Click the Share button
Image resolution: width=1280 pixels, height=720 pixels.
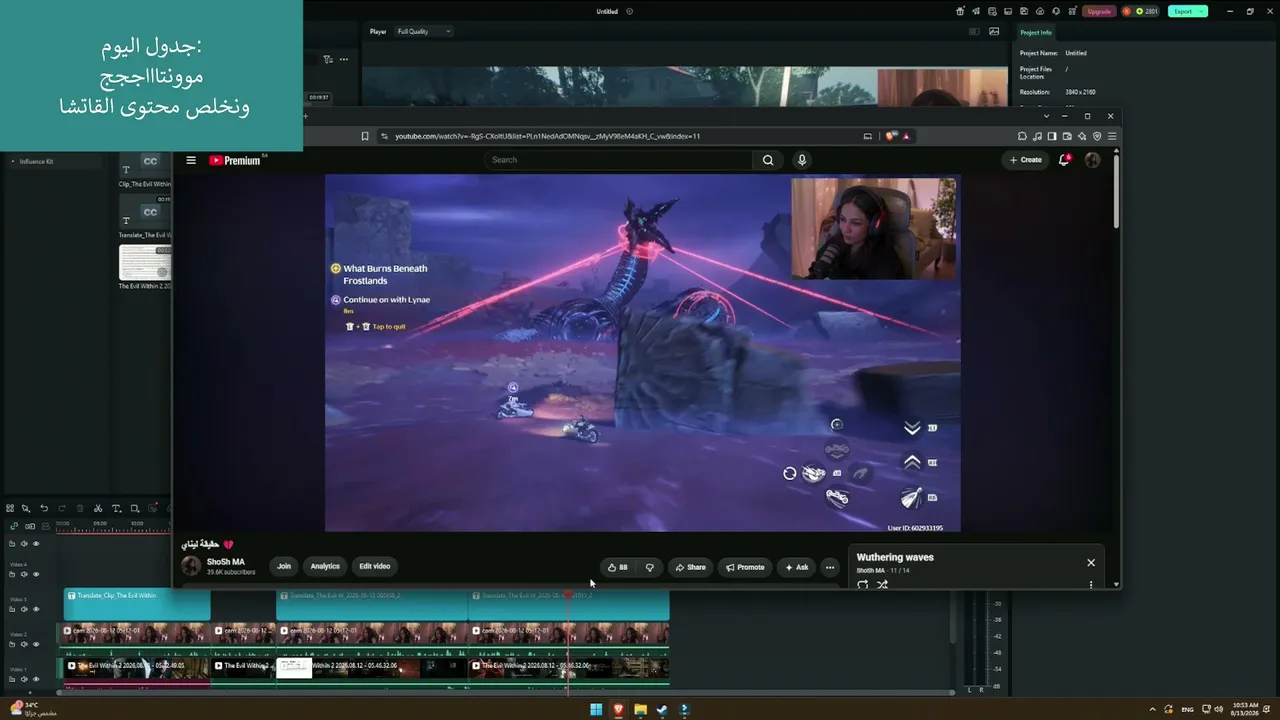point(690,567)
